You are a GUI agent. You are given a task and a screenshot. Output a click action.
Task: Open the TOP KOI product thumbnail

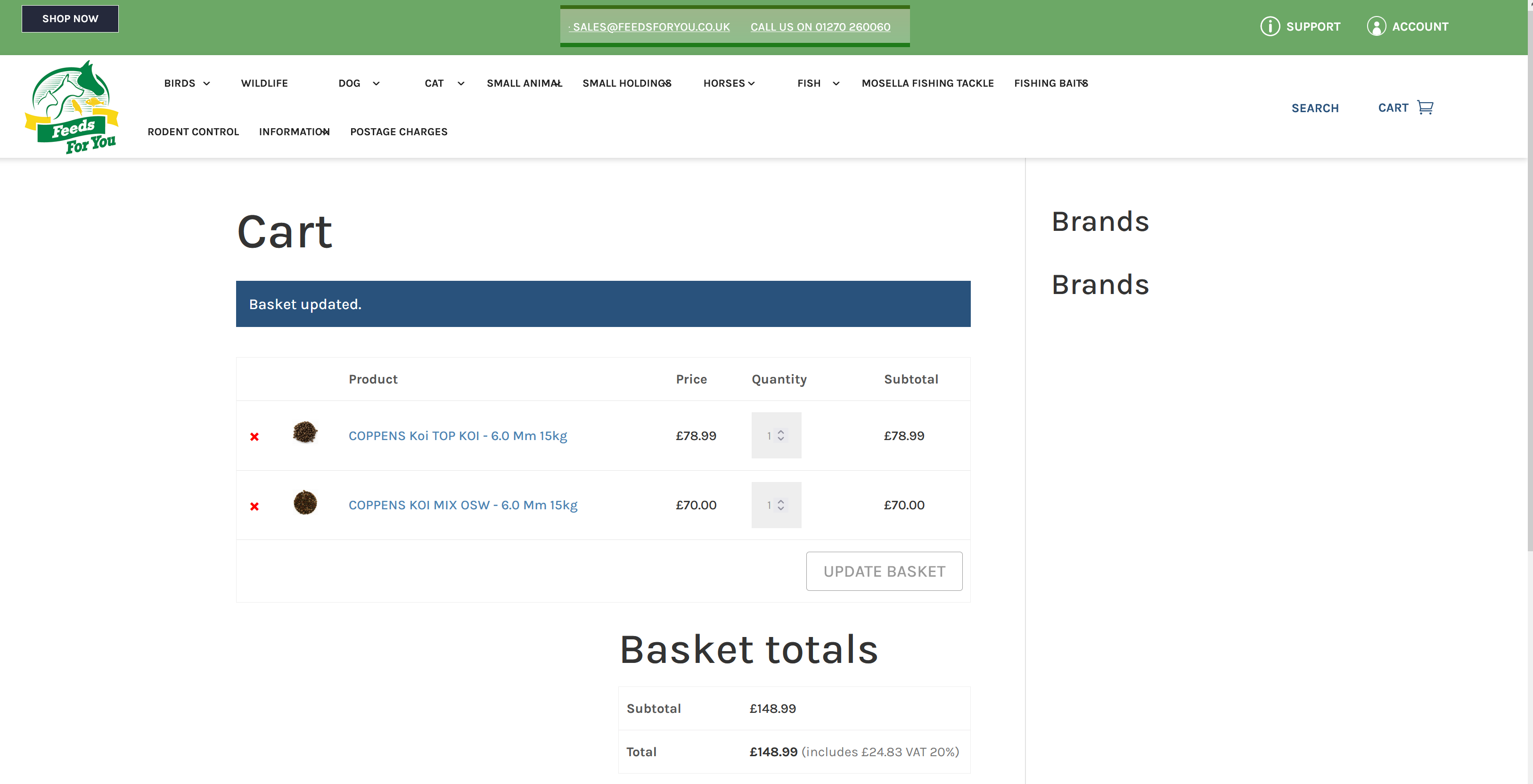(305, 433)
